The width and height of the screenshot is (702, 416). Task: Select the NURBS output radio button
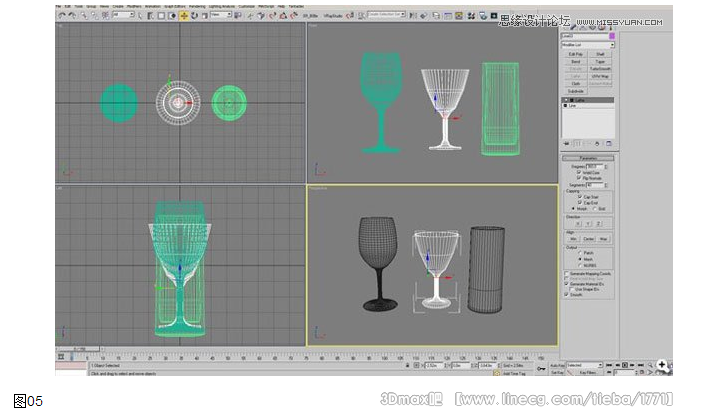pos(580,266)
